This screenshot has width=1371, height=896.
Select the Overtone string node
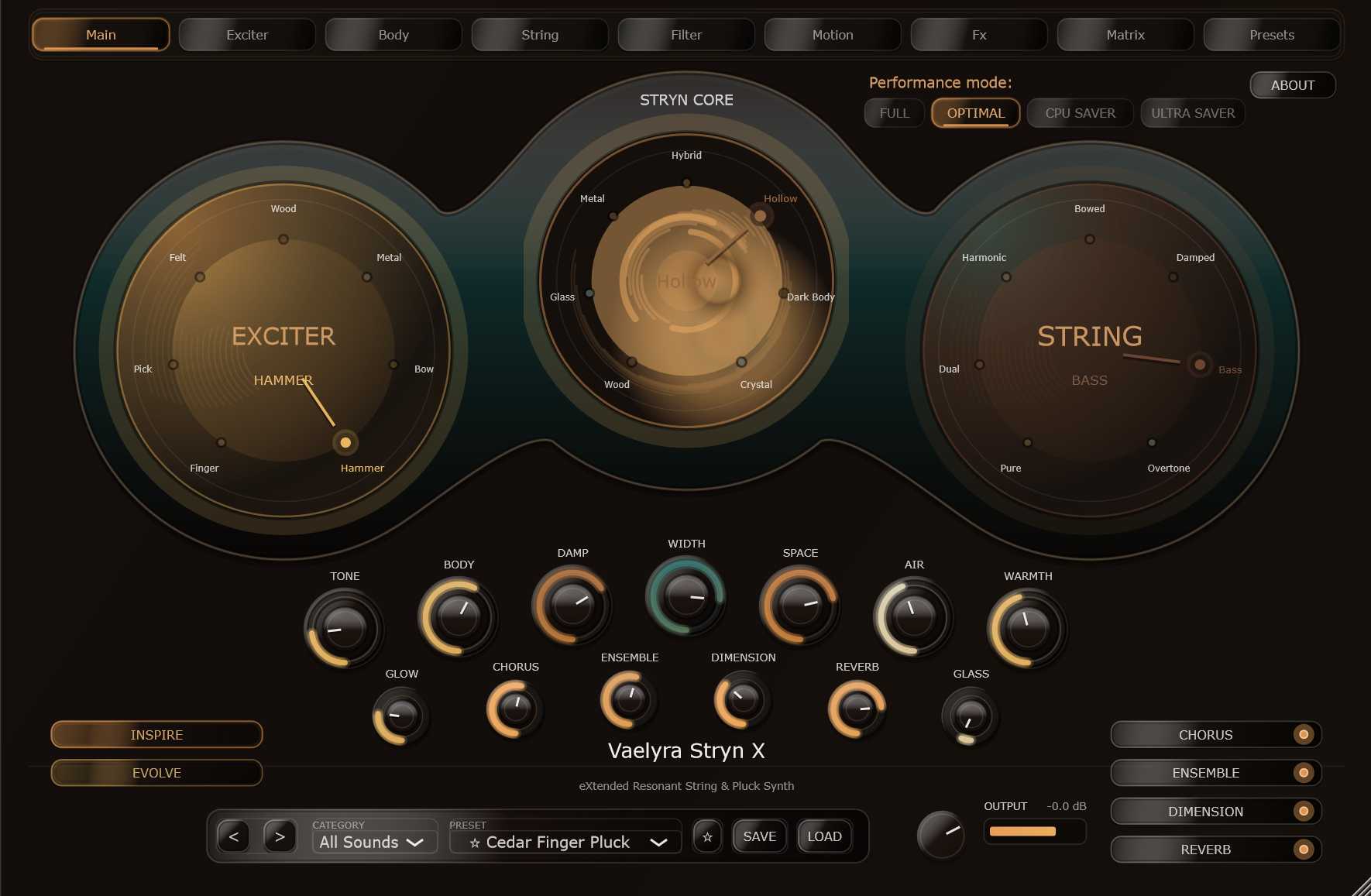coord(1152,442)
